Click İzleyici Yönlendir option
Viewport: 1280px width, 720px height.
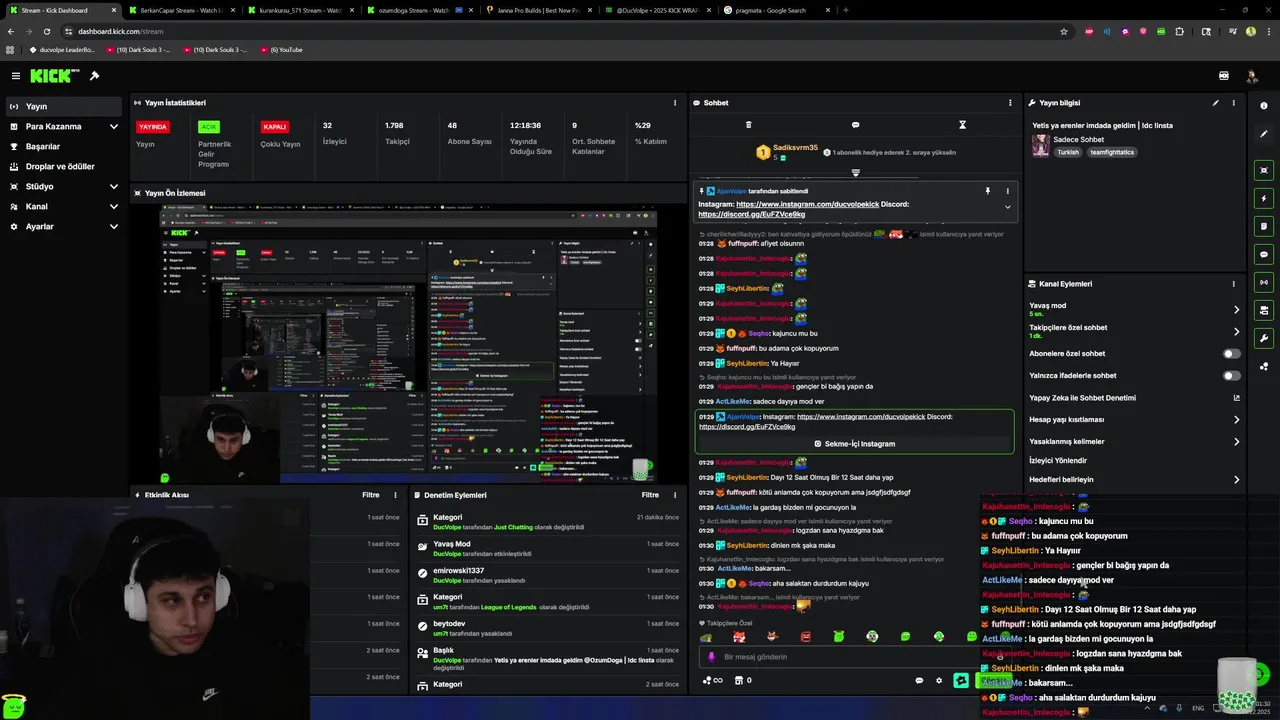pos(1058,461)
